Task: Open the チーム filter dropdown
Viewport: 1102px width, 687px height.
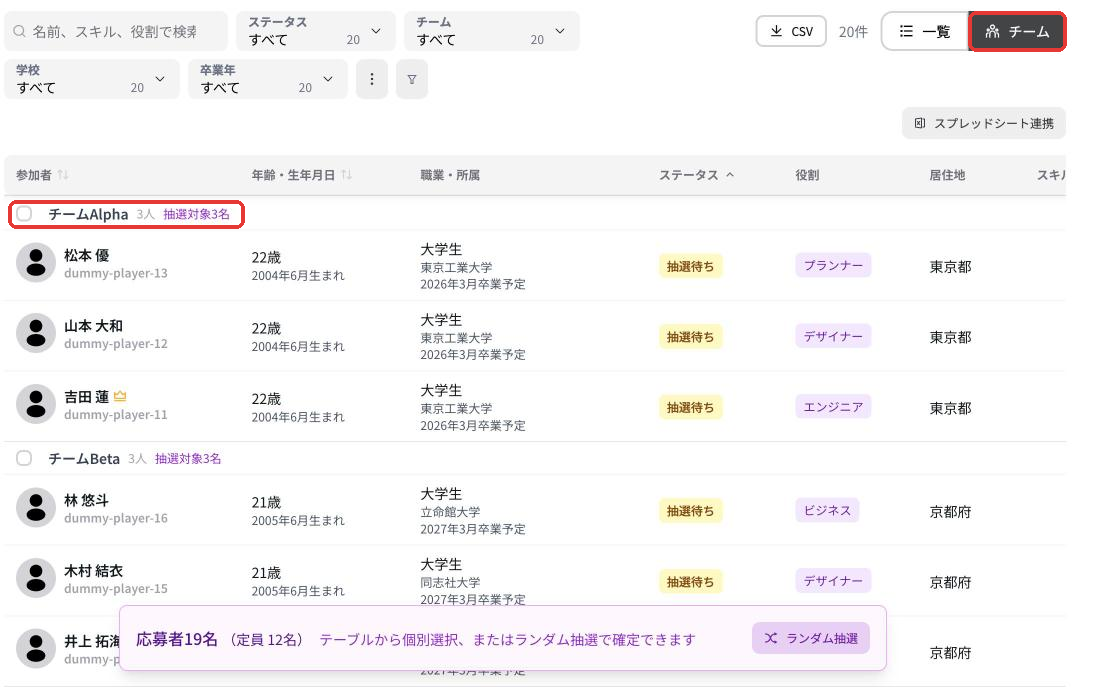Action: 492,32
